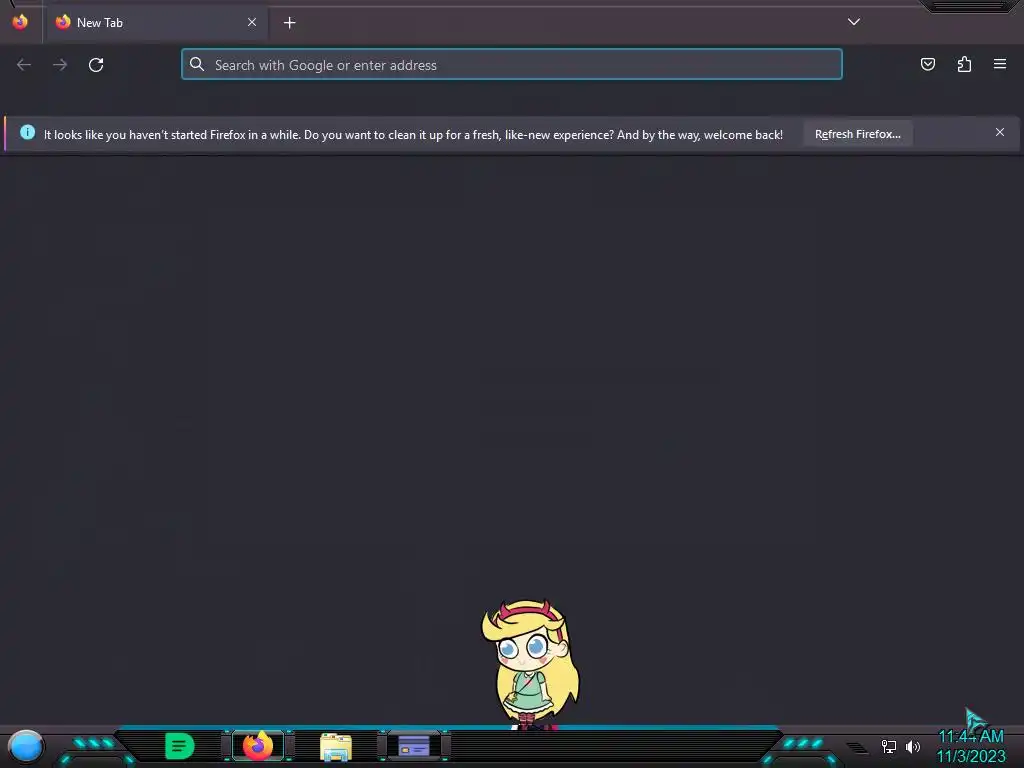Click the Refresh Firefox... button
The width and height of the screenshot is (1024, 768).
pyautogui.click(x=857, y=134)
